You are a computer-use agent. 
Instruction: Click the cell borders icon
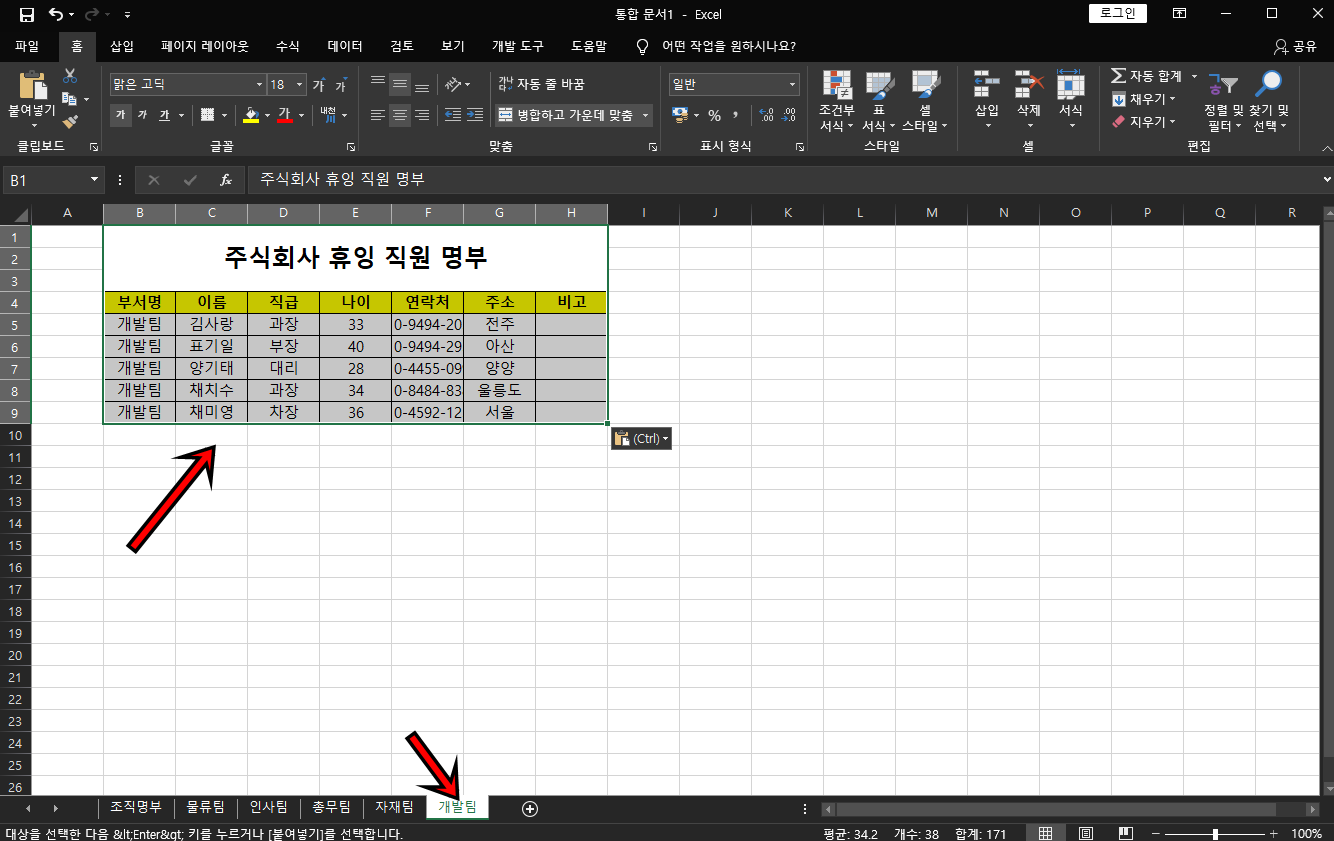tap(208, 115)
